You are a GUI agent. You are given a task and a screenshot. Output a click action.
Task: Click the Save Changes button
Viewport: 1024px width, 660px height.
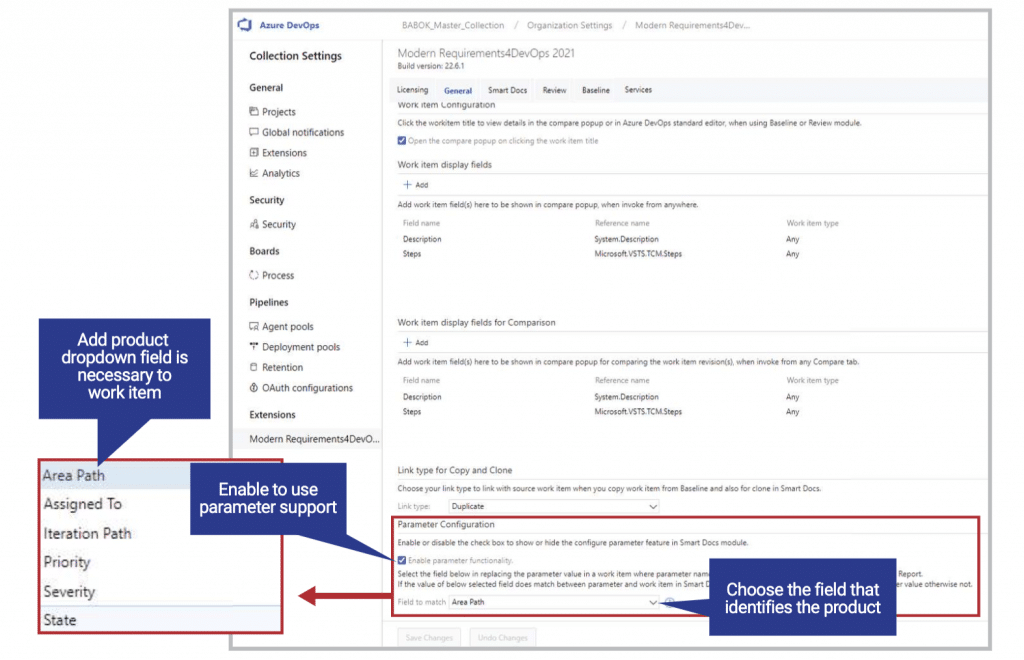429,638
